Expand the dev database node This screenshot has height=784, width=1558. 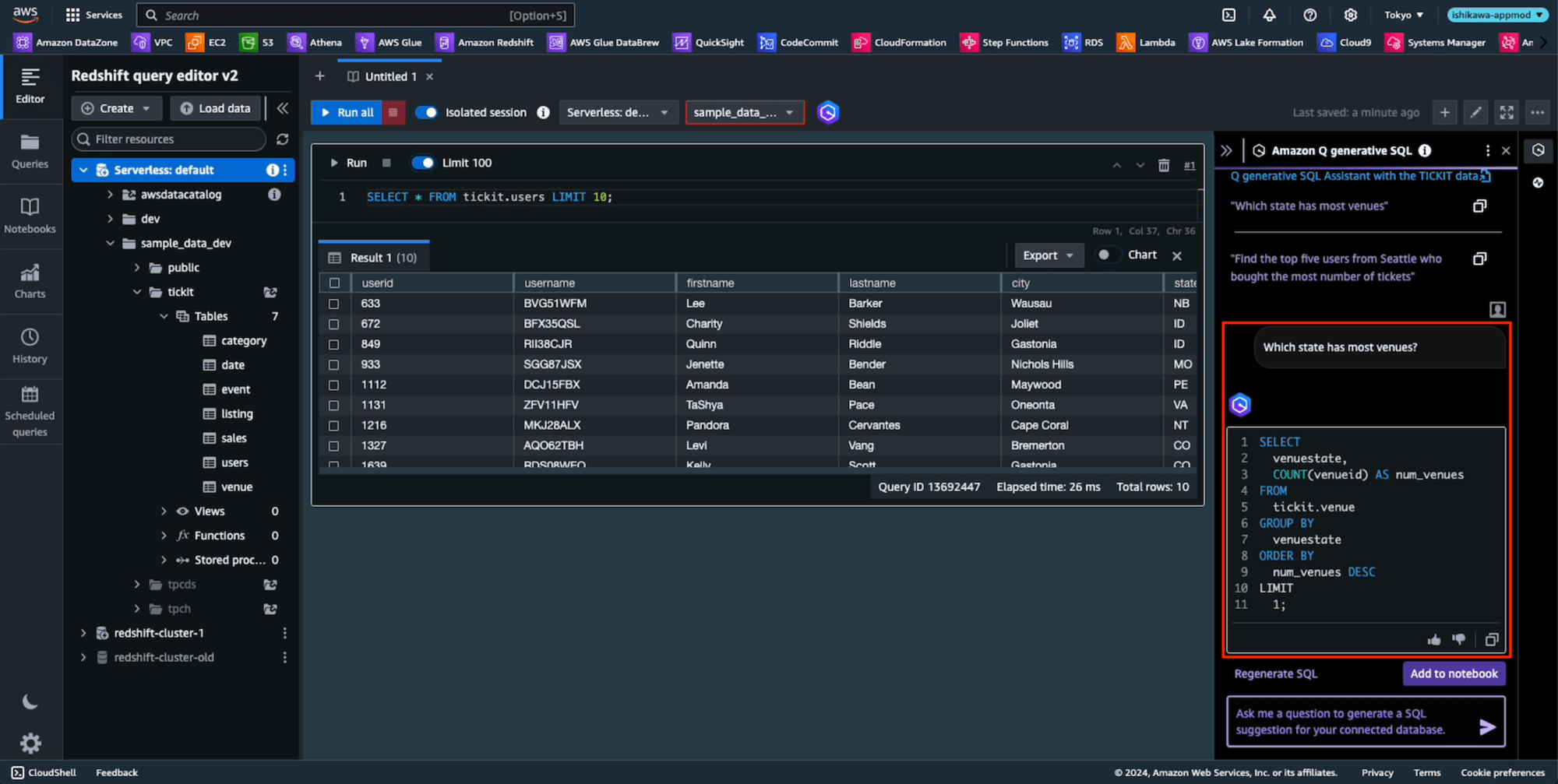pos(110,219)
